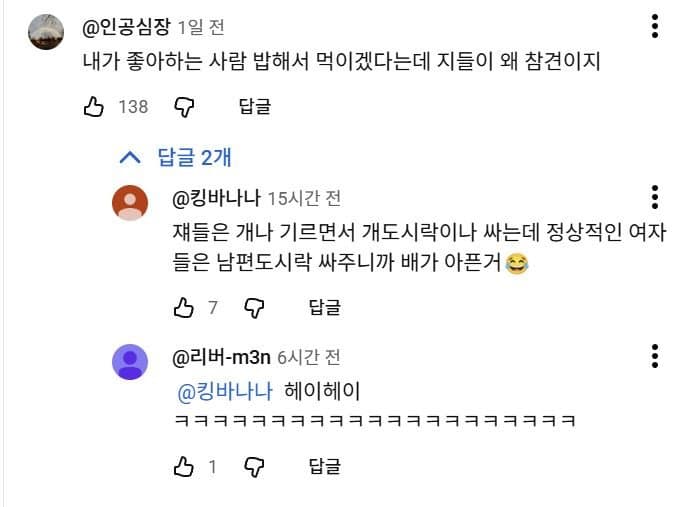This screenshot has width=688, height=507.
Task: Click the collapse chevron next to 답글 2개
Action: [129, 157]
